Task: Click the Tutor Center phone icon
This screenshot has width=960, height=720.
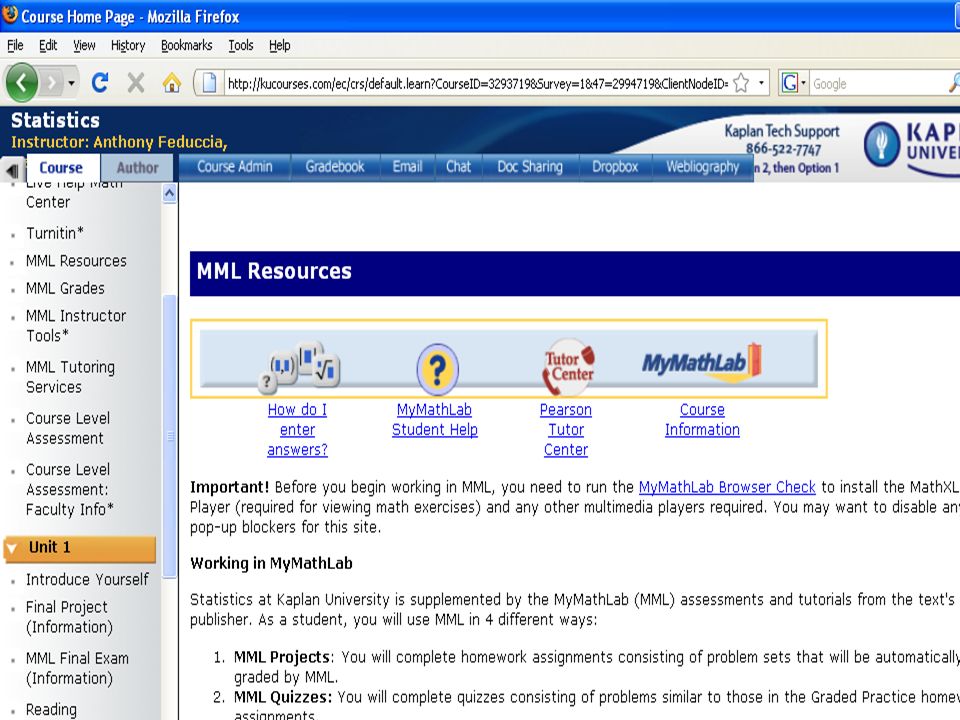Action: [x=568, y=366]
